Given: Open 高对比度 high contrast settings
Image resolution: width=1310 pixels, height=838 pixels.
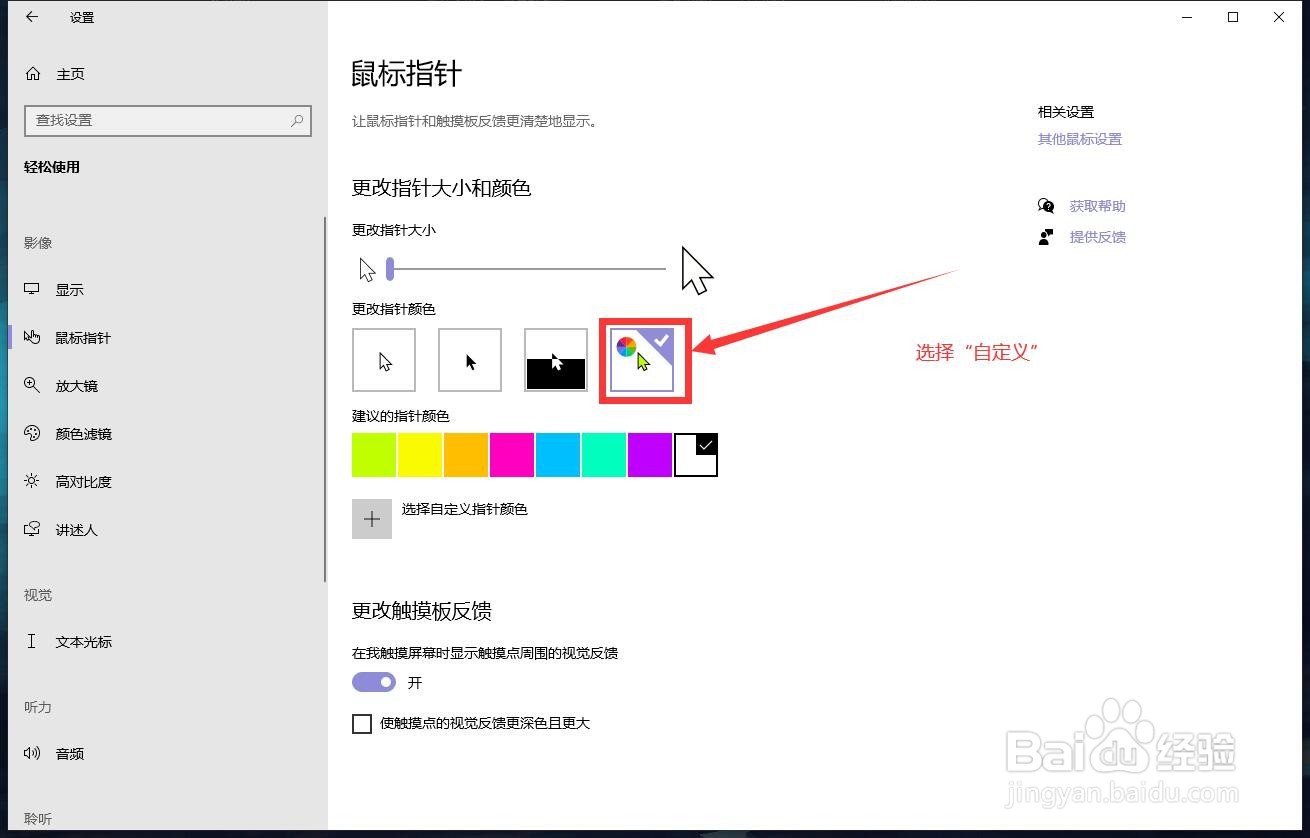Looking at the screenshot, I should coord(83,482).
